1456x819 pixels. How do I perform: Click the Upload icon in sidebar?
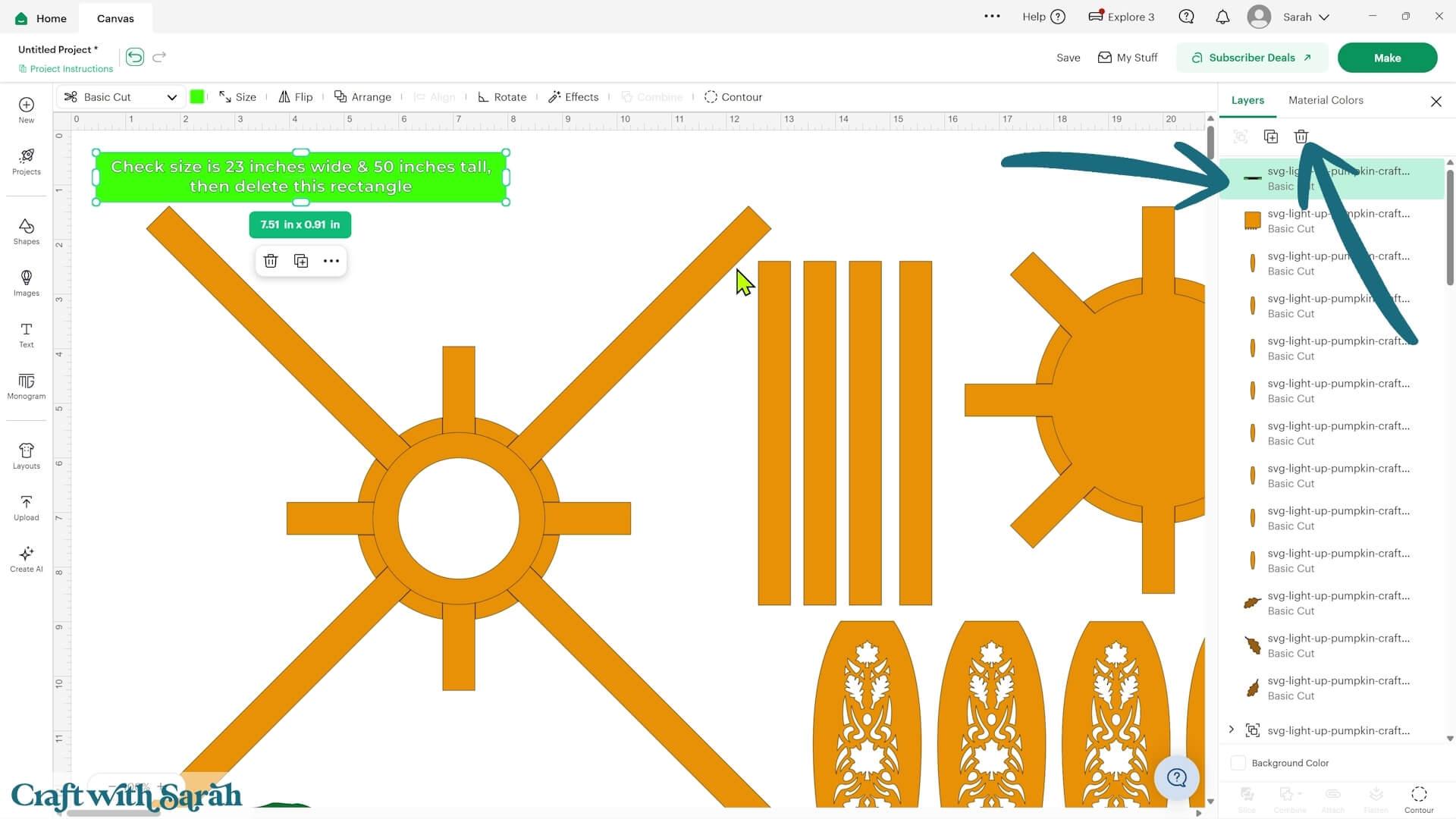(26, 507)
